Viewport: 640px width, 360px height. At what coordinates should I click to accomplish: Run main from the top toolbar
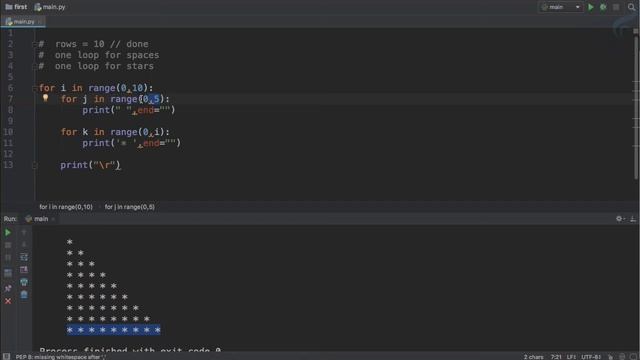590,7
